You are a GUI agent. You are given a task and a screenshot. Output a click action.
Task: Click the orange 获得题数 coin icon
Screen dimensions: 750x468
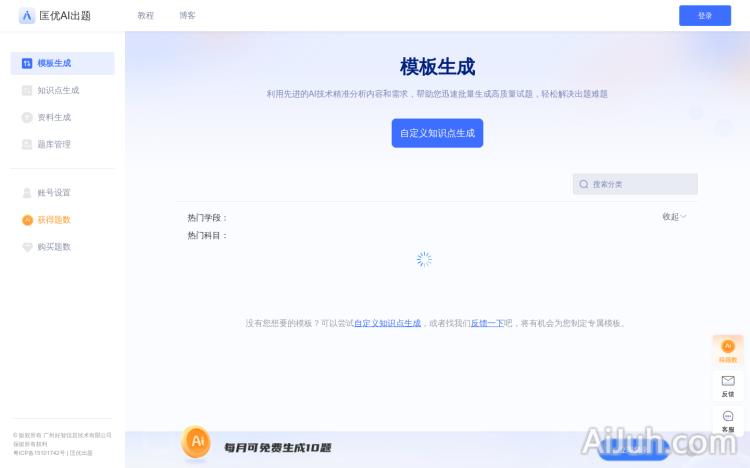click(x=27, y=220)
